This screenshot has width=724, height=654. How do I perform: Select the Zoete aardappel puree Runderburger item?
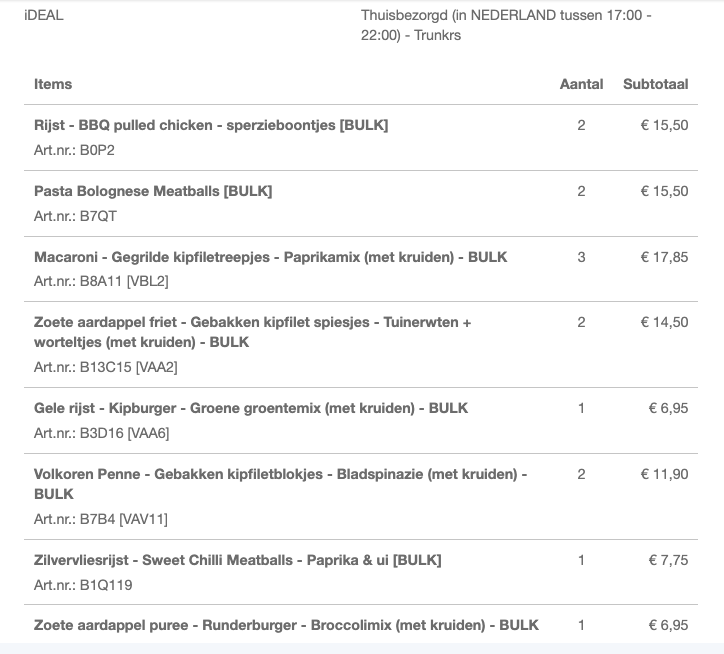(x=286, y=625)
